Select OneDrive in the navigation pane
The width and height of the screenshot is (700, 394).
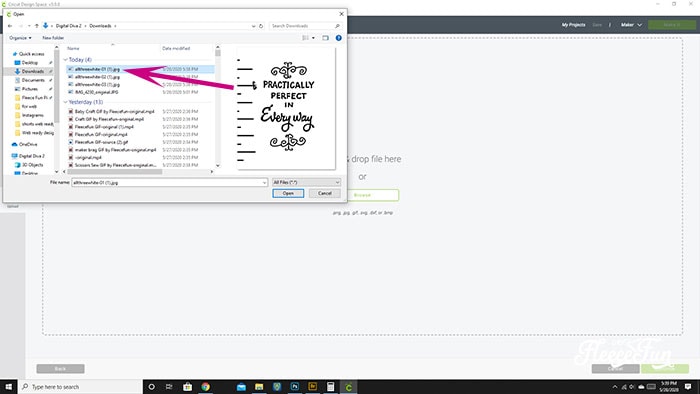coord(28,145)
